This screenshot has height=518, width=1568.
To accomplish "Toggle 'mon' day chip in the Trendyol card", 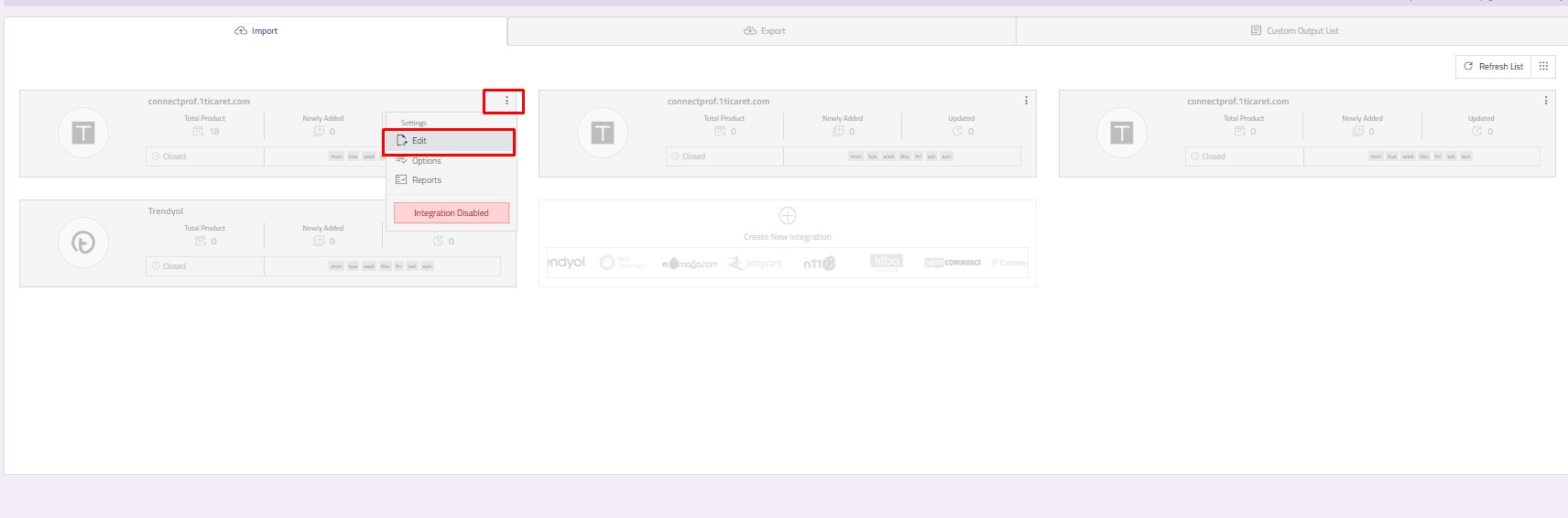I will click(x=336, y=266).
